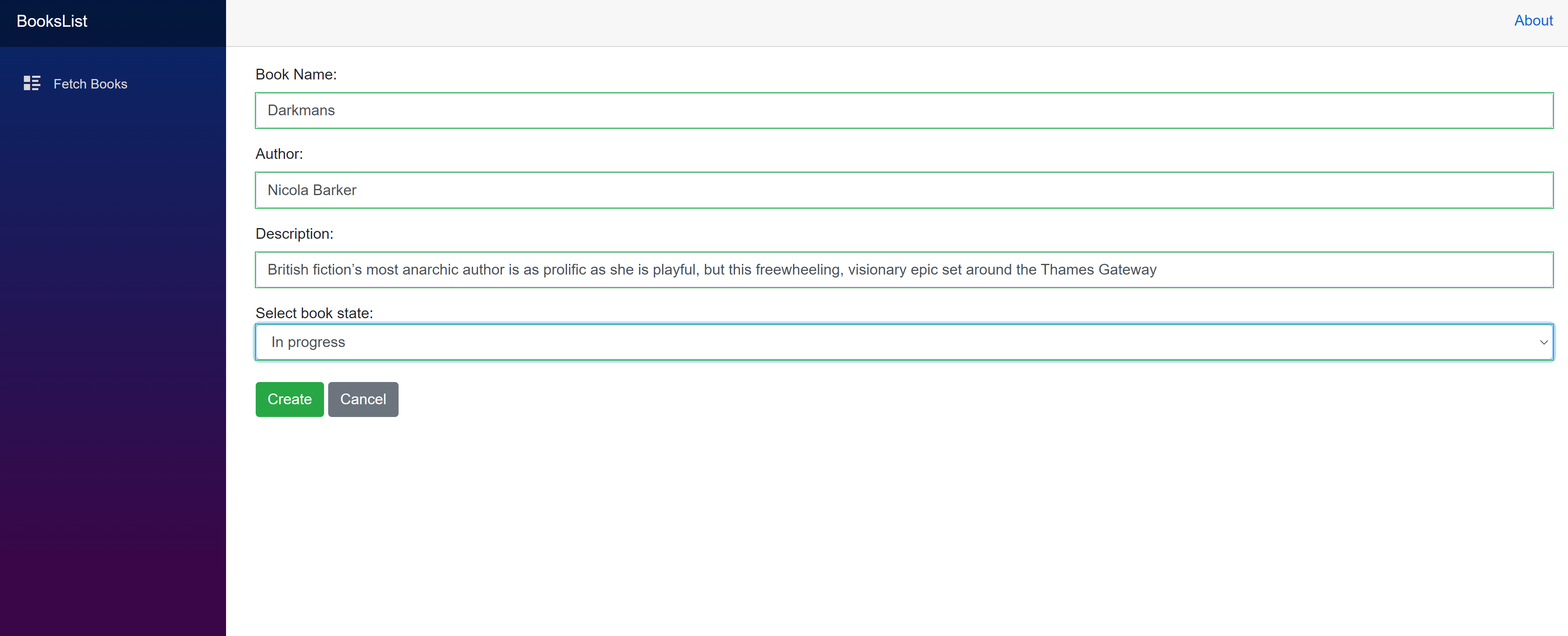This screenshot has height=636, width=1568.
Task: Click inside the Description input field
Action: point(1339,270)
